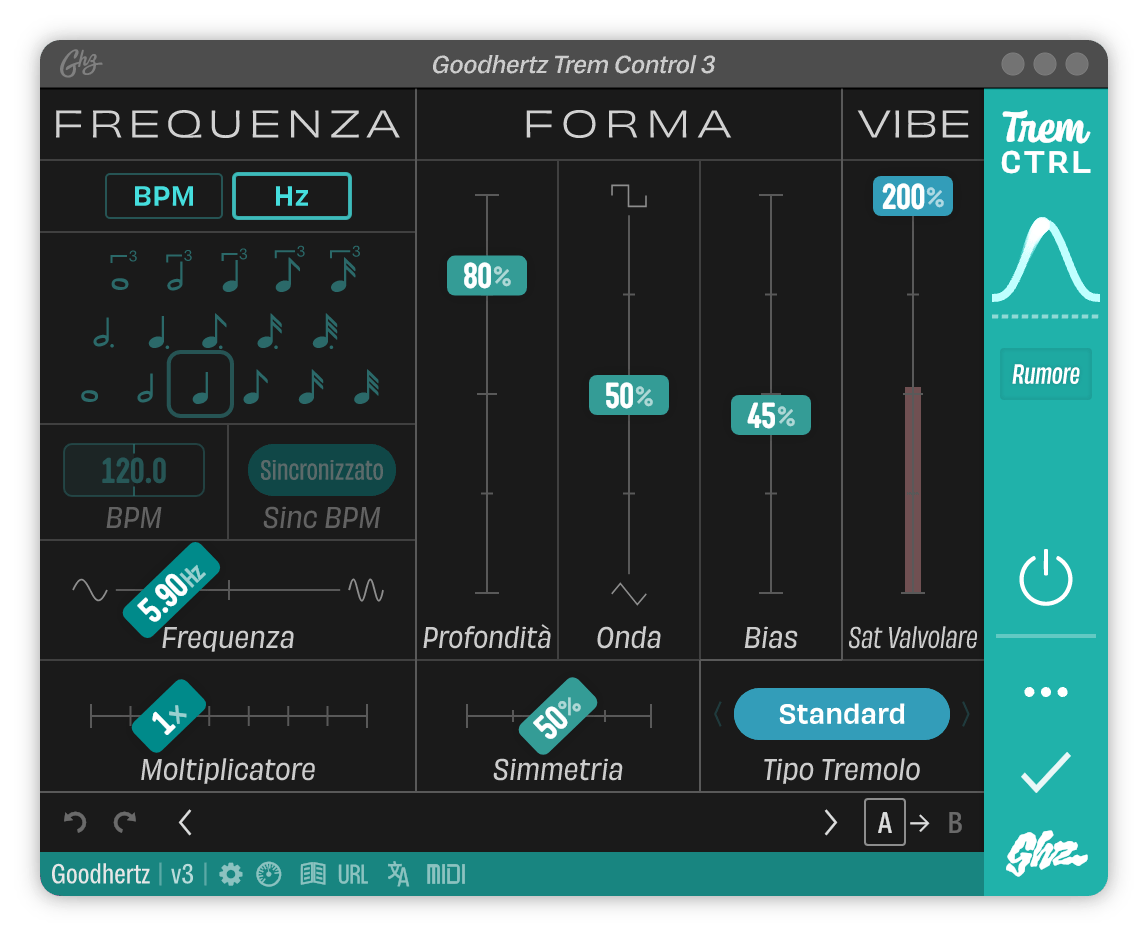This screenshot has width=1148, height=936.
Task: Switch frequency mode to BPM
Action: 164,196
